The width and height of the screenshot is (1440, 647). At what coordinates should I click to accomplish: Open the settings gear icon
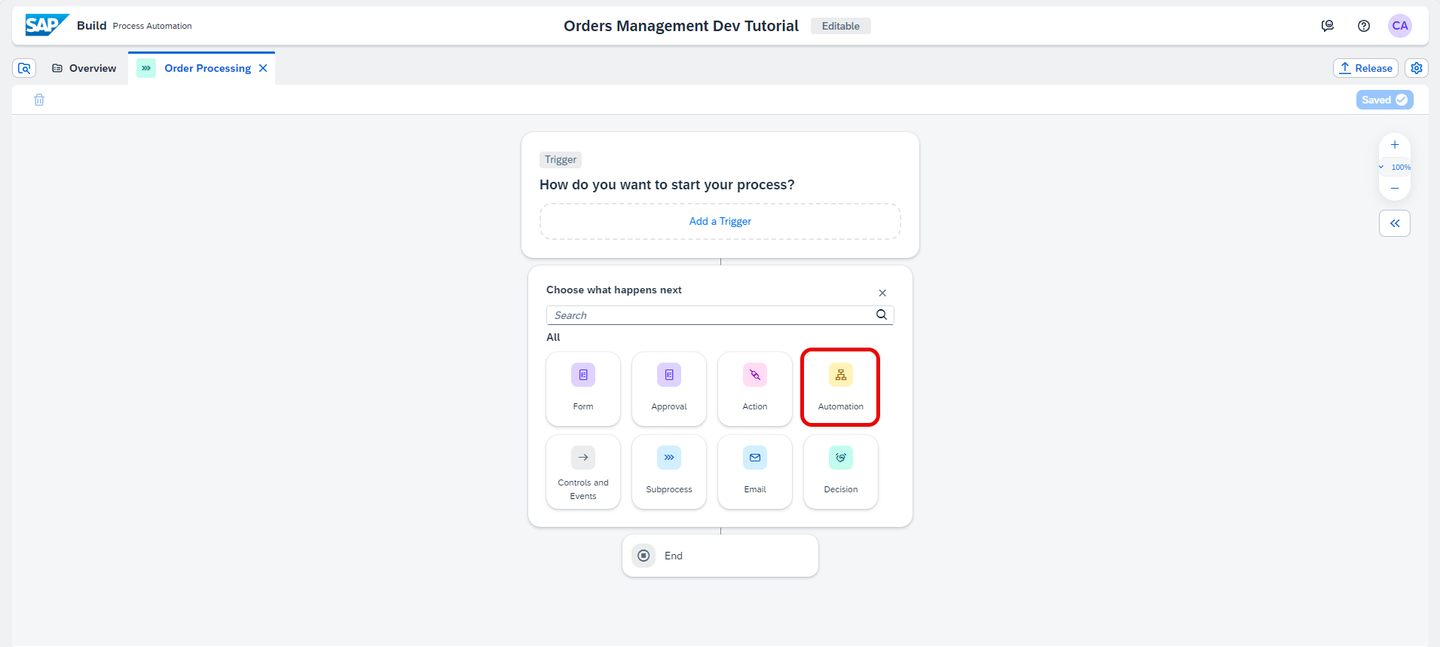pos(1416,68)
